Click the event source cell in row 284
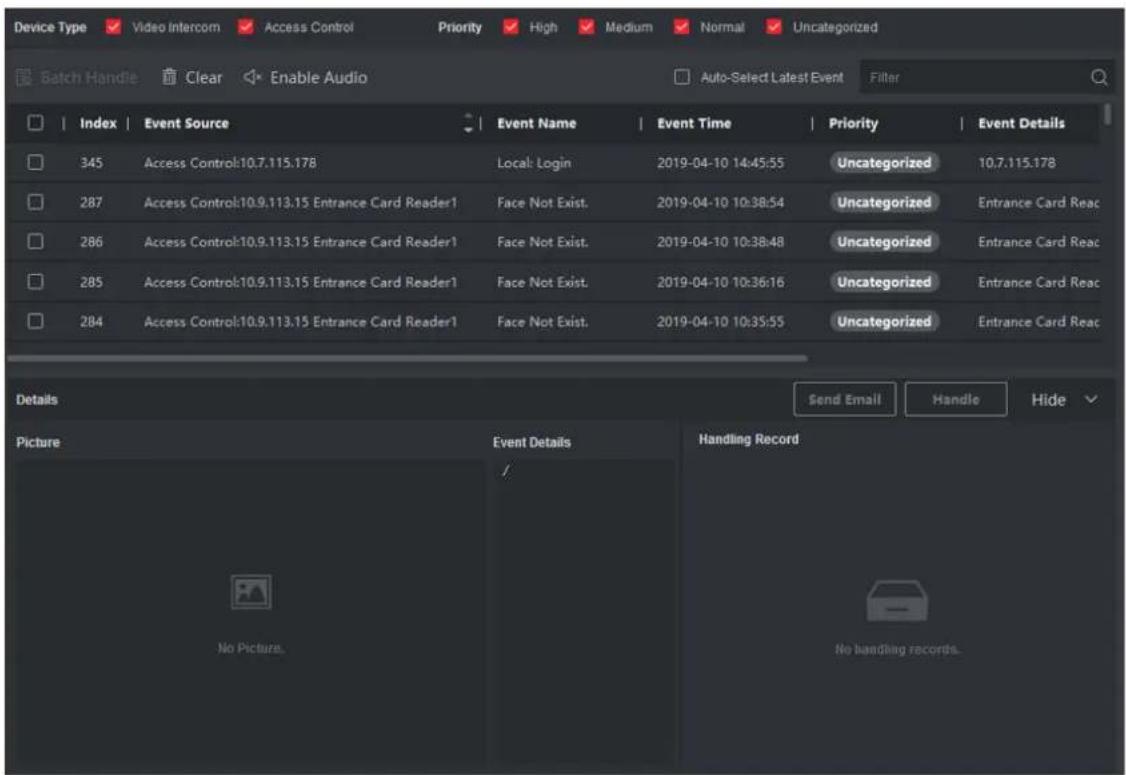Screen dimensions: 1126x775 coord(300,322)
